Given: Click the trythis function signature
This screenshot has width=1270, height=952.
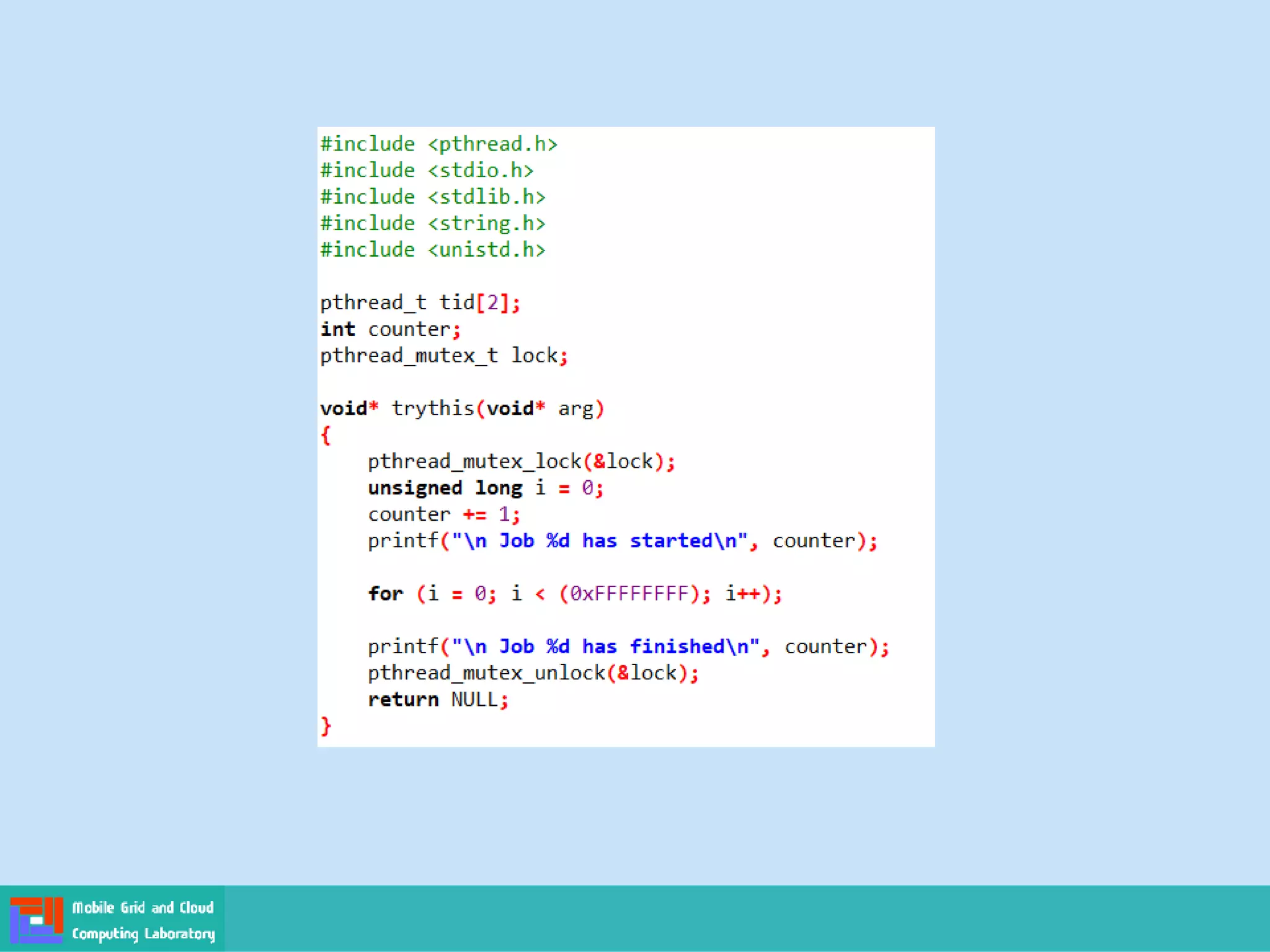Looking at the screenshot, I should [462, 408].
